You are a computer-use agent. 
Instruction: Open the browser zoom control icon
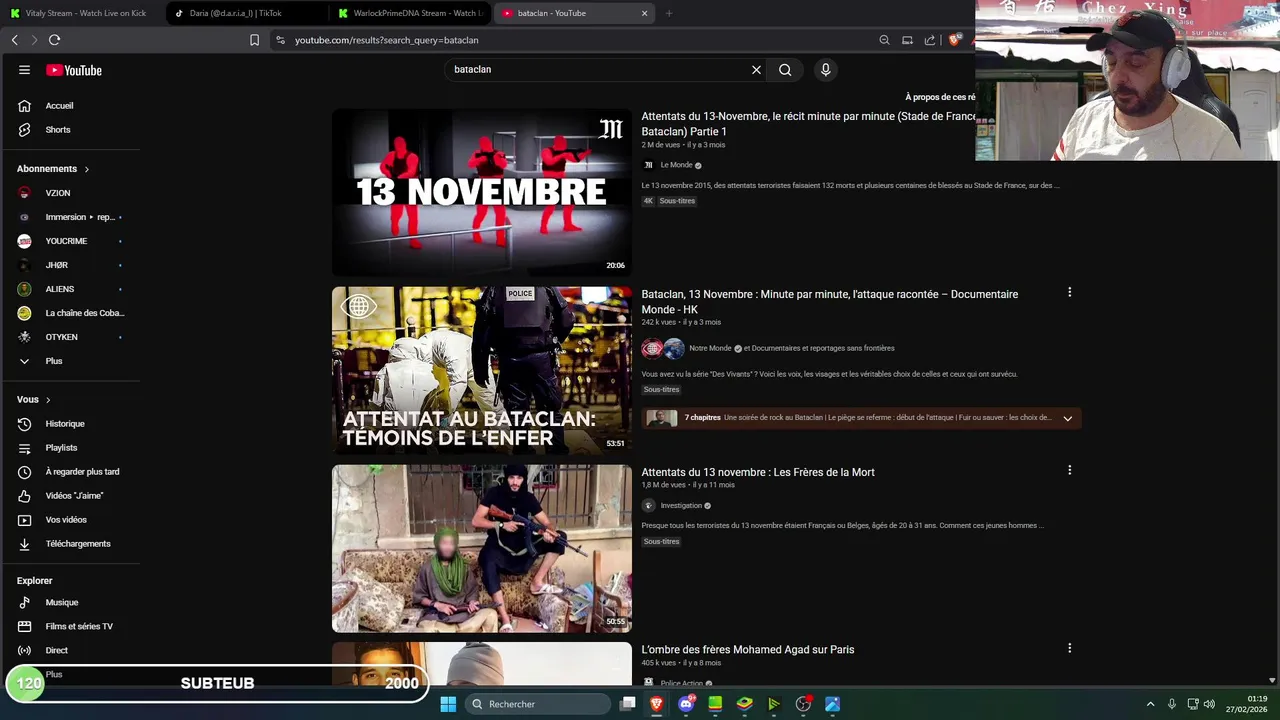(884, 40)
